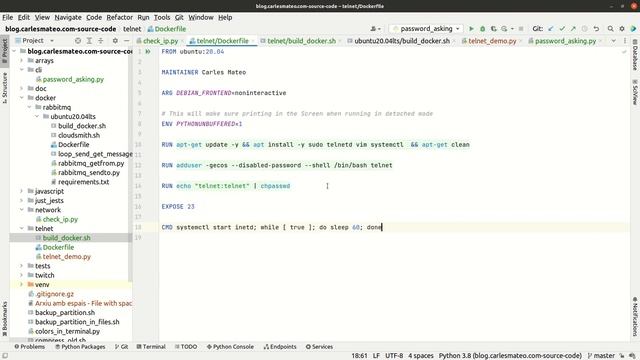640x360 pixels.
Task: Click the Profile run icon
Action: point(504,29)
